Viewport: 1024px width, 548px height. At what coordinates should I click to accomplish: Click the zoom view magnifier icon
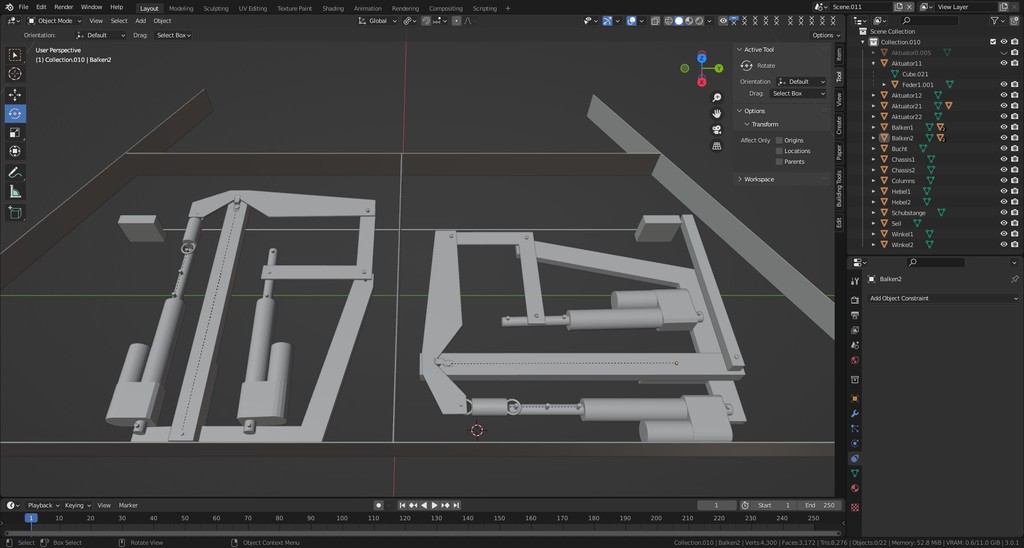pyautogui.click(x=716, y=98)
